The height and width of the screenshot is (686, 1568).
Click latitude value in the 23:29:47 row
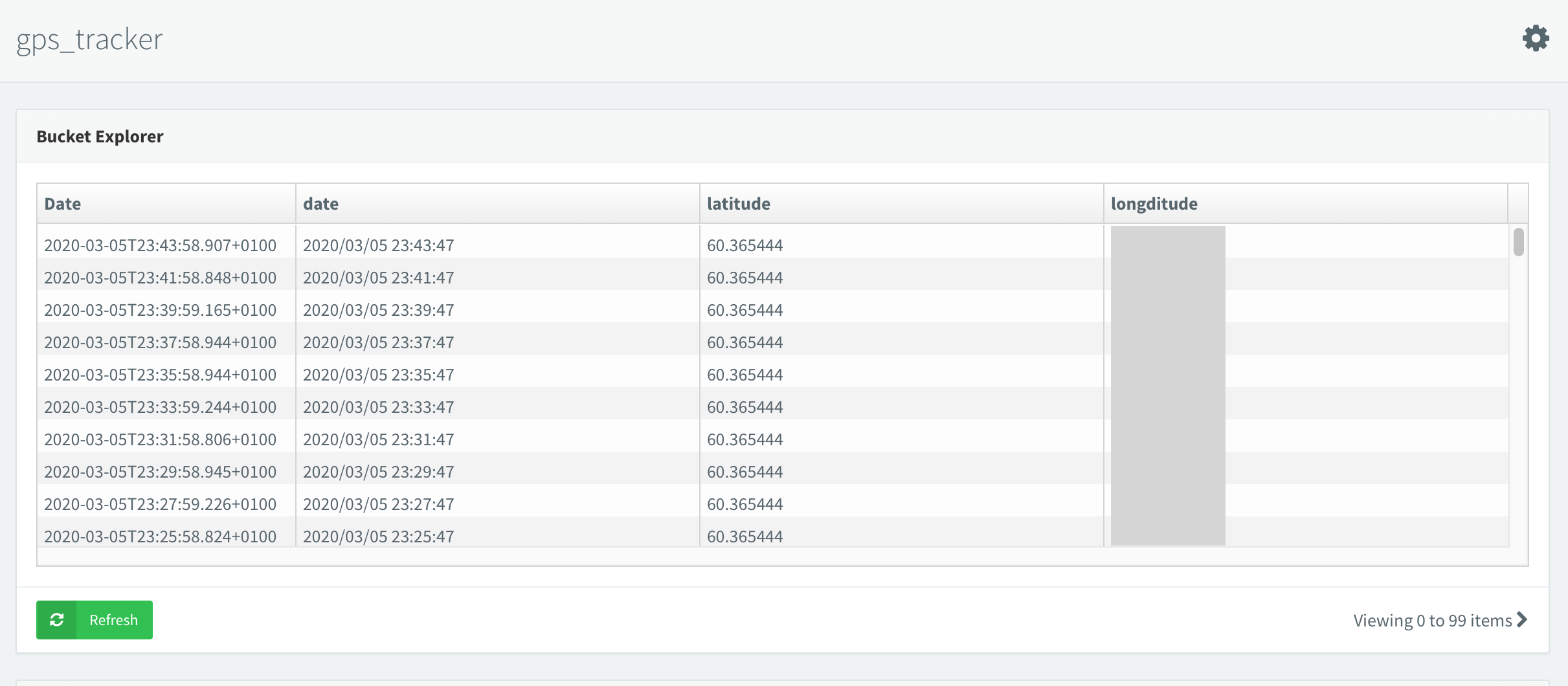(745, 472)
